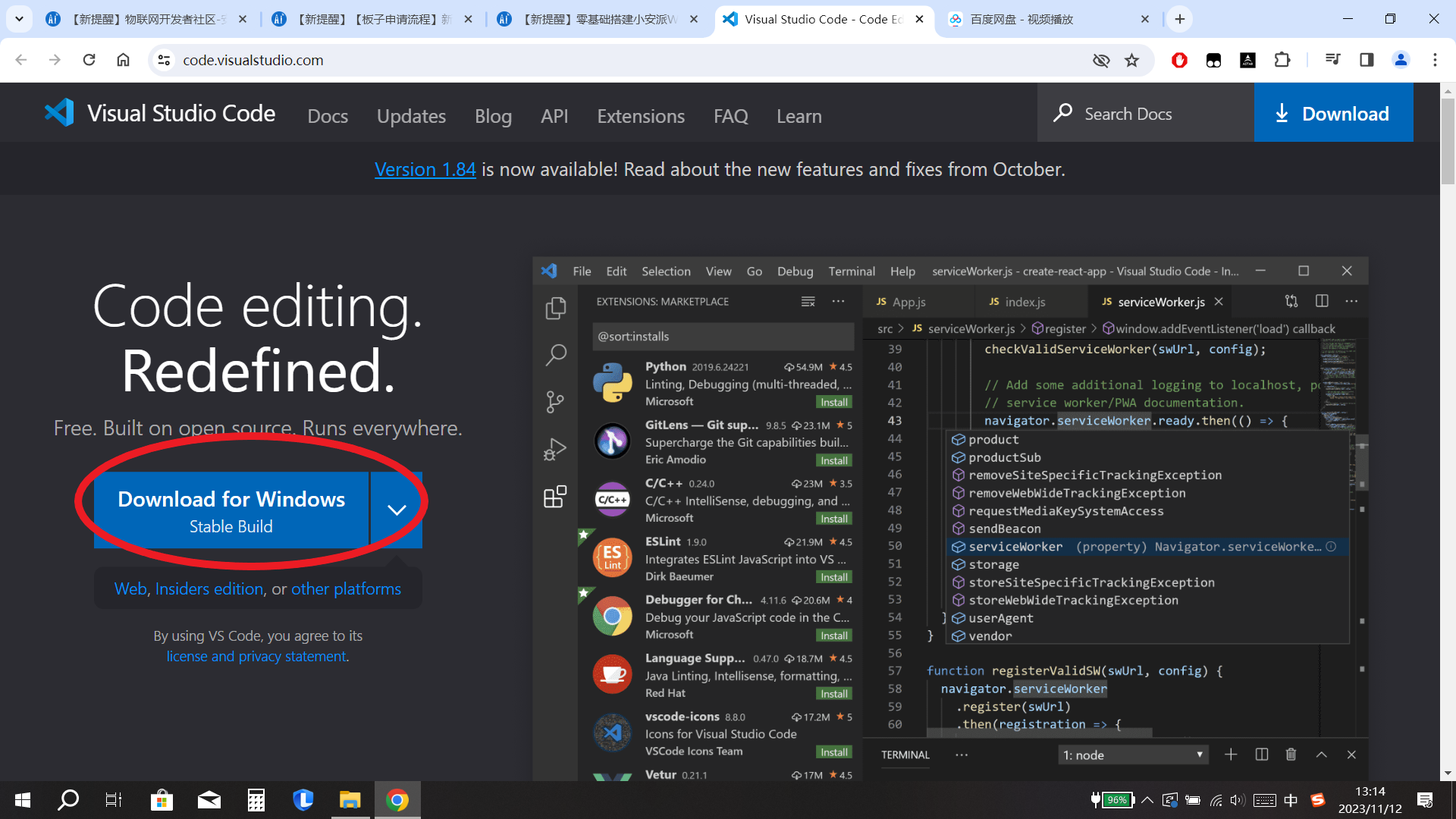This screenshot has width=1456, height=819.
Task: Open the browser Extensions puzzle icon
Action: (1282, 60)
